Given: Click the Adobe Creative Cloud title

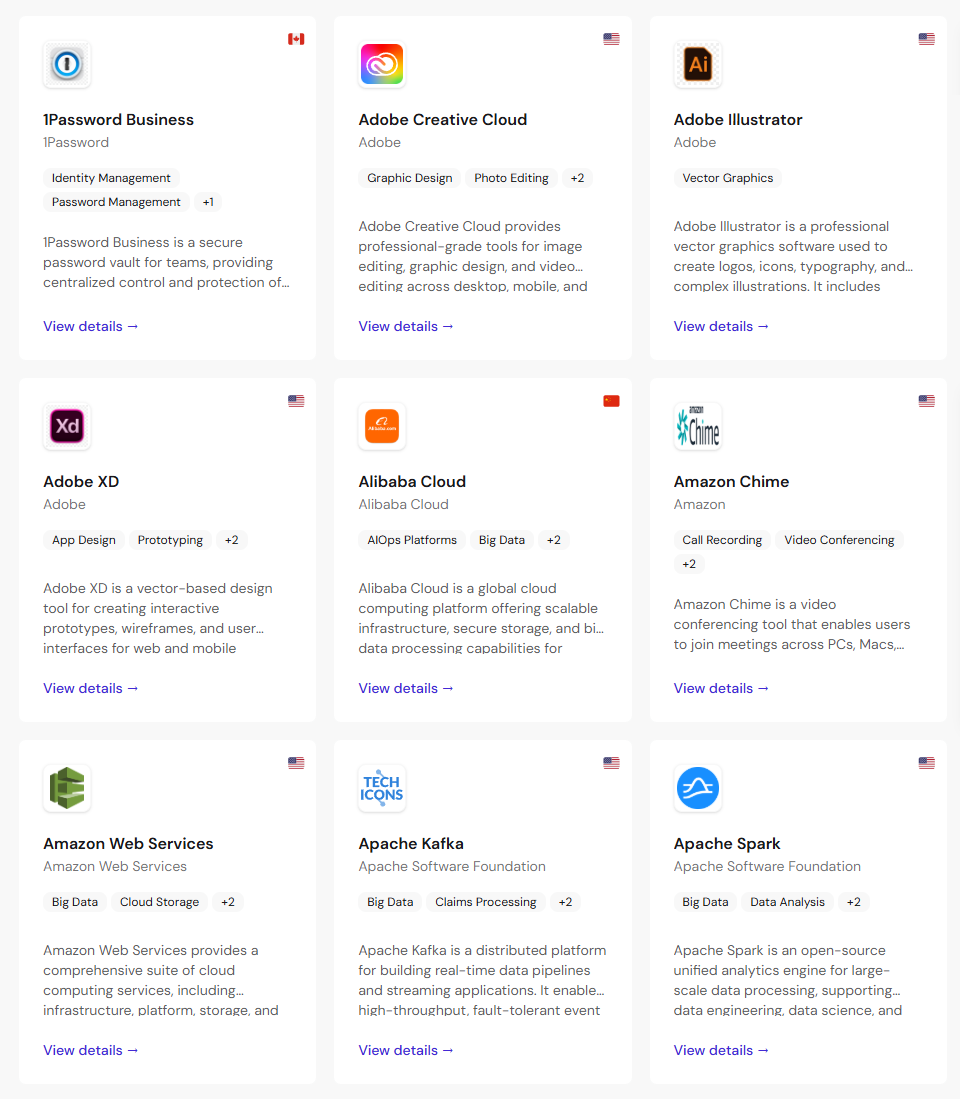Looking at the screenshot, I should click(443, 120).
